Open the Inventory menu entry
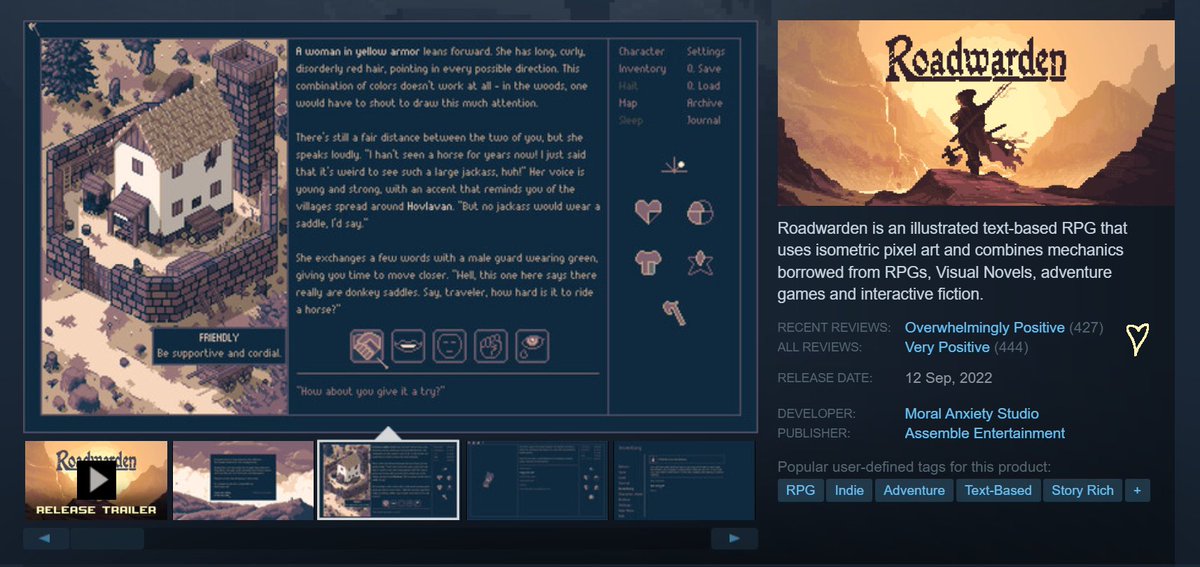 642,69
